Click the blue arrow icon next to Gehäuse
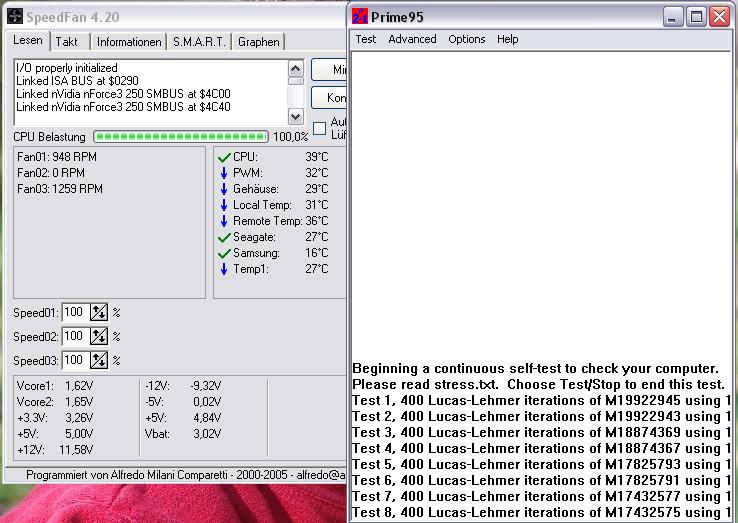Viewport: 738px width, 523px height. click(x=224, y=189)
